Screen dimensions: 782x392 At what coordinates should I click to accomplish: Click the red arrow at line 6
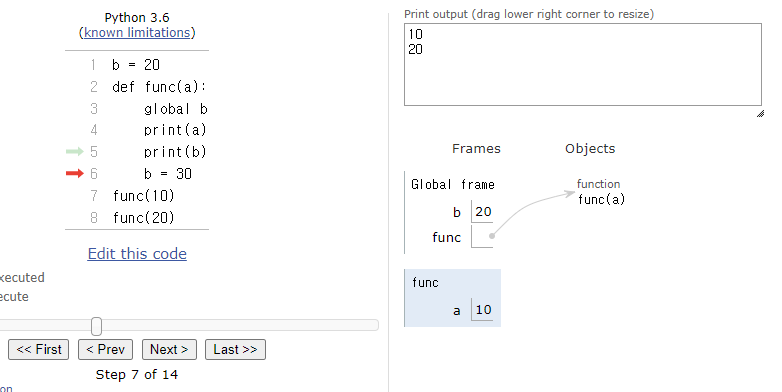[75, 174]
